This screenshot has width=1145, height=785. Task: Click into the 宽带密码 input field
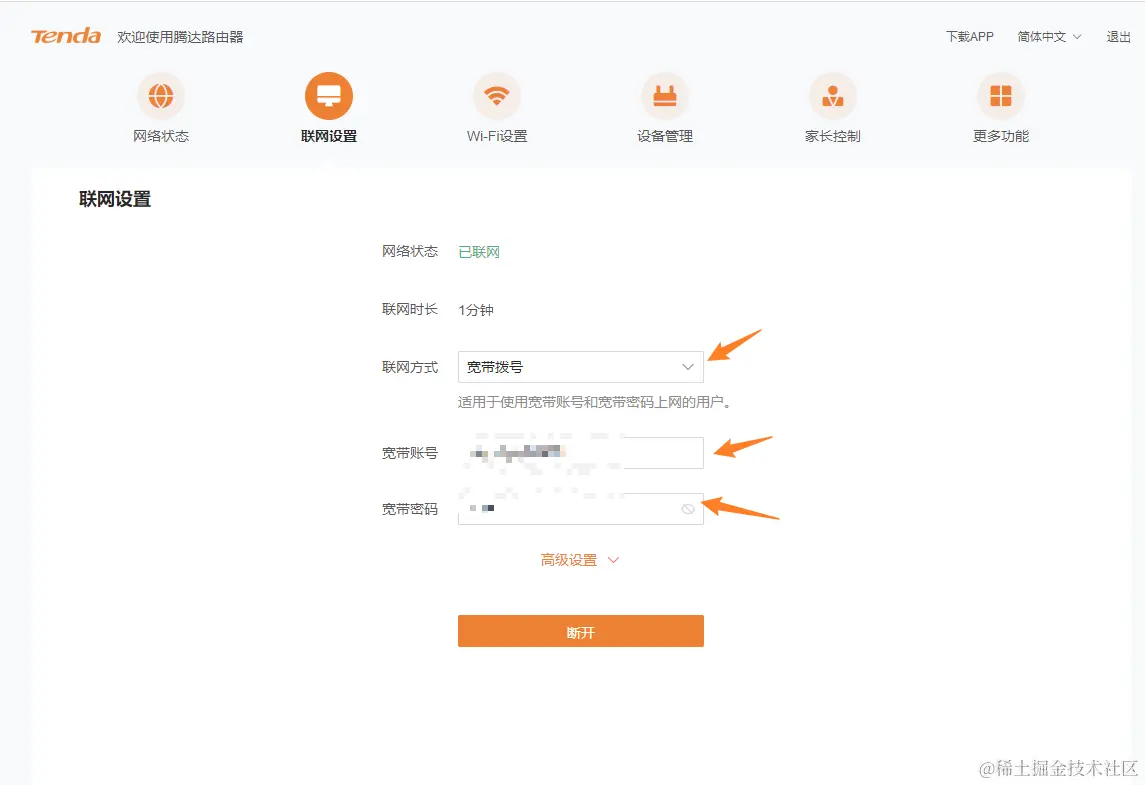pos(581,508)
